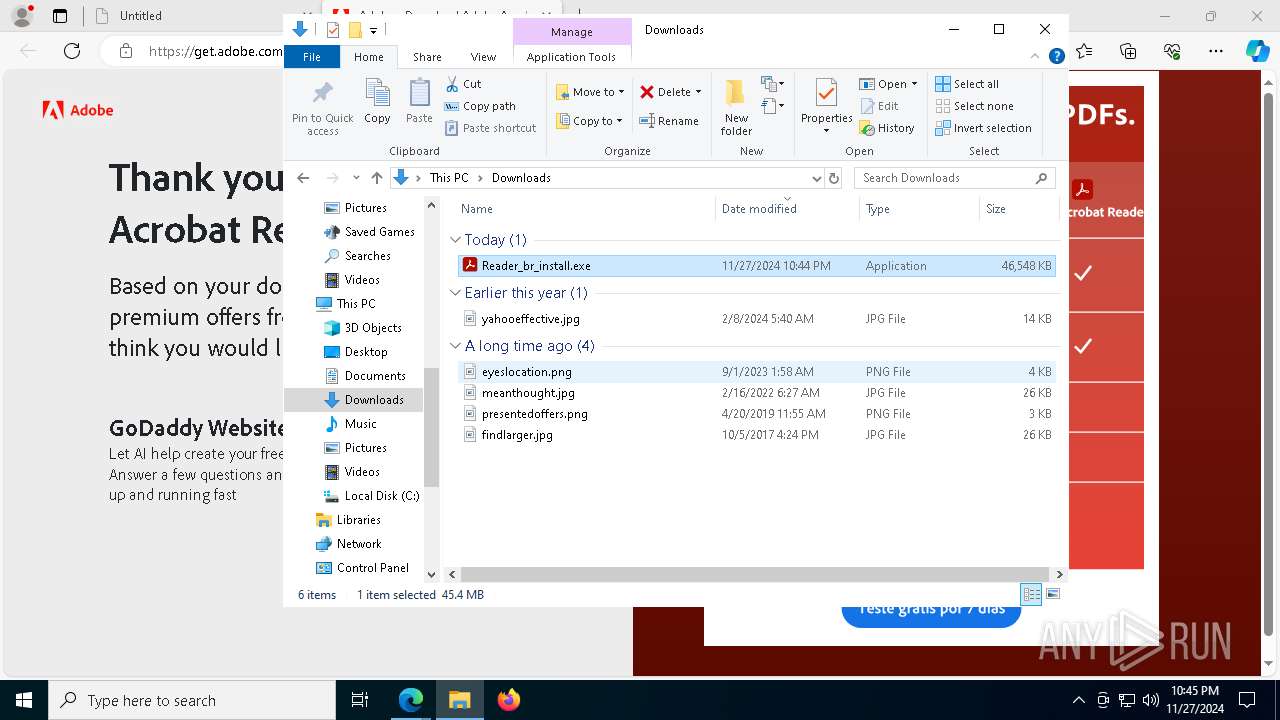Select eyeslocation.png file
The width and height of the screenshot is (1280, 720).
[757, 372]
